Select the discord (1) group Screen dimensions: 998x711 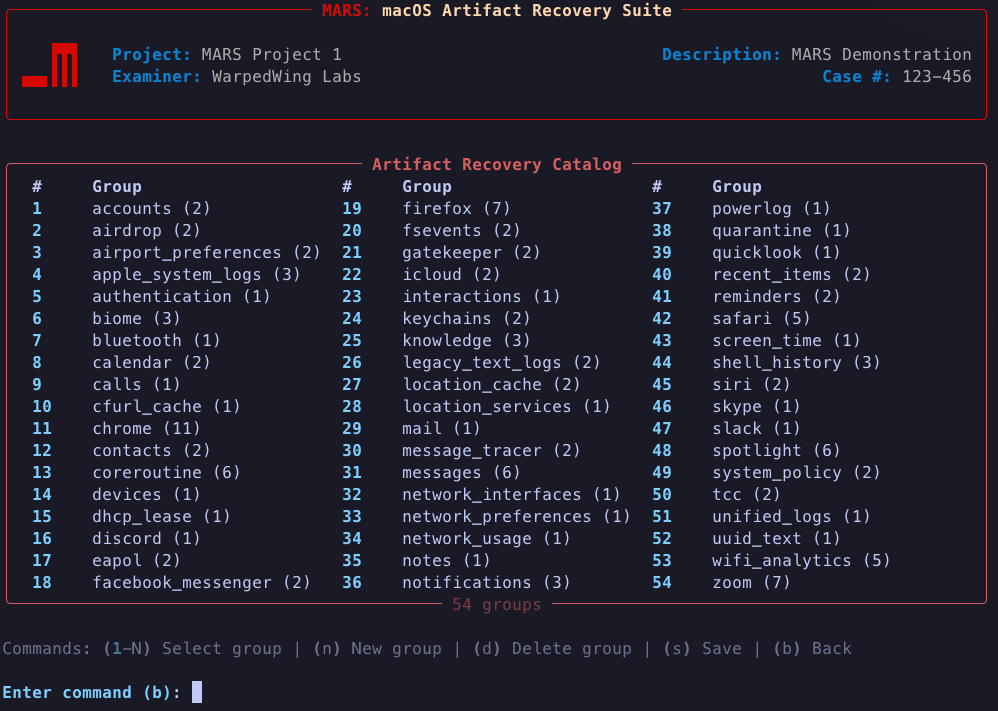pyautogui.click(x=146, y=539)
